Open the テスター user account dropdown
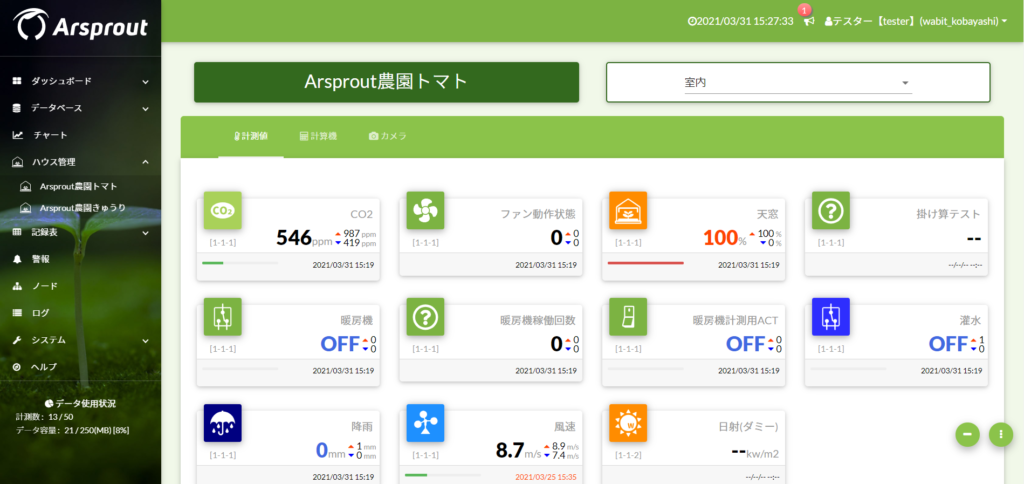Viewport: 1024px width, 484px height. [x=916, y=22]
